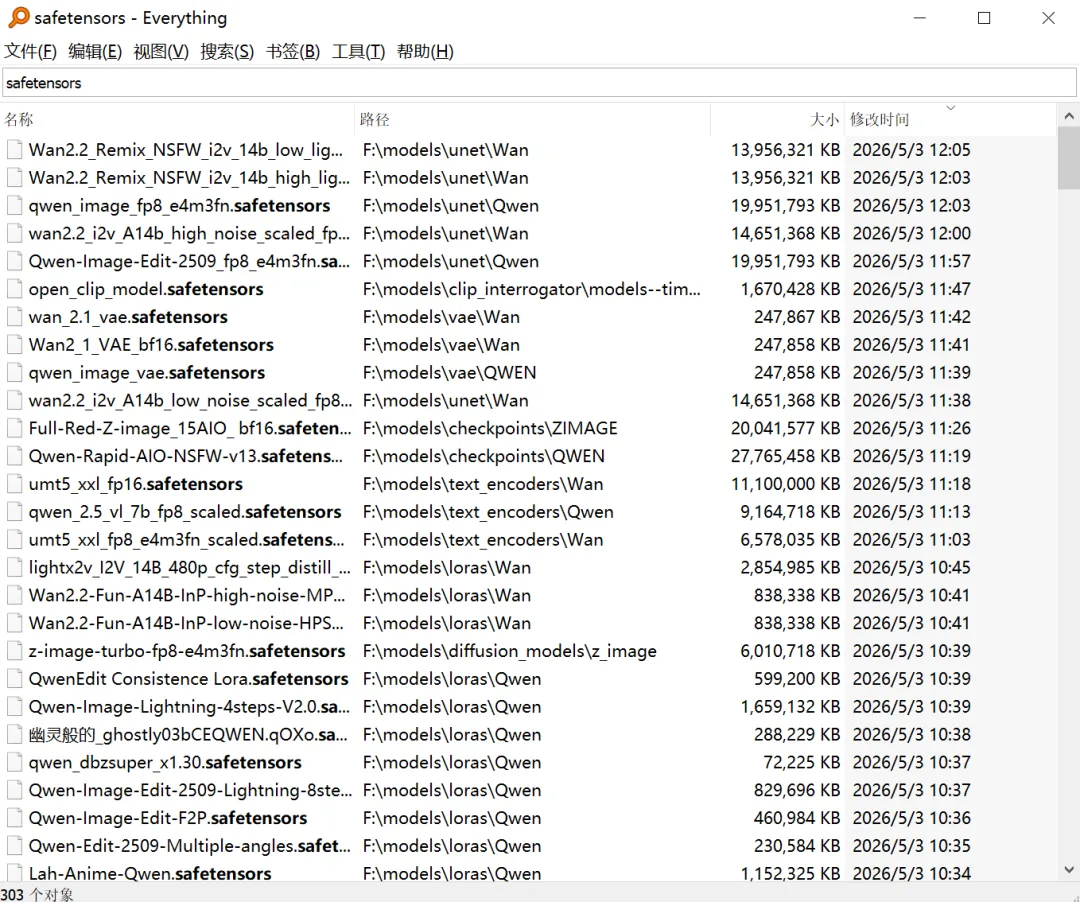Click status bar text 303 个对象
This screenshot has height=902, width=1080.
tap(37, 894)
